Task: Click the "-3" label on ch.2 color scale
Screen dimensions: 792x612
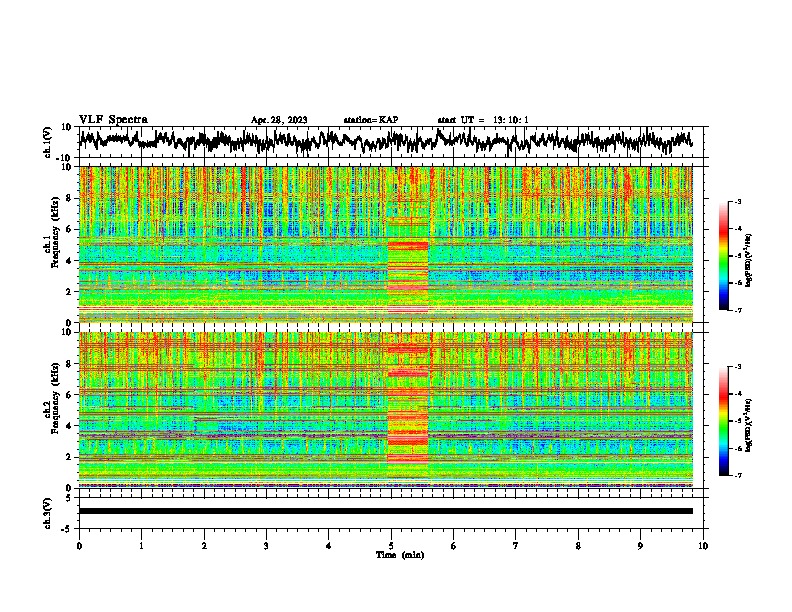Action: tap(738, 367)
